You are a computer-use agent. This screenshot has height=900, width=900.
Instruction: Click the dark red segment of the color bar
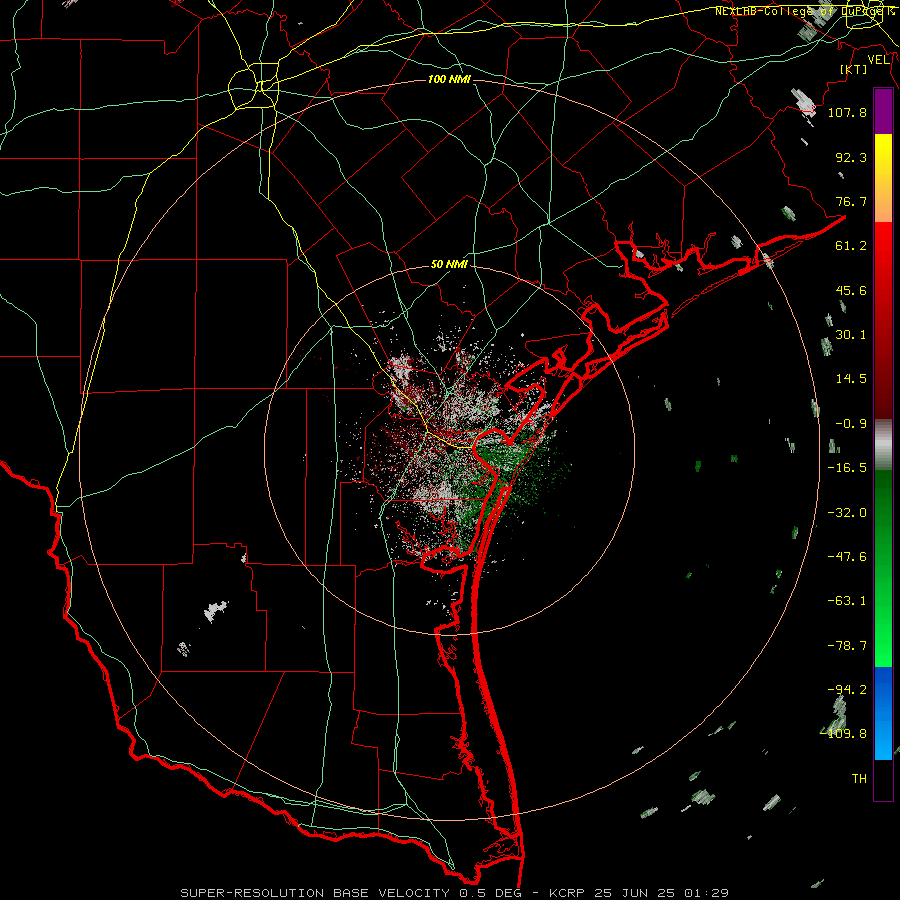point(883,320)
